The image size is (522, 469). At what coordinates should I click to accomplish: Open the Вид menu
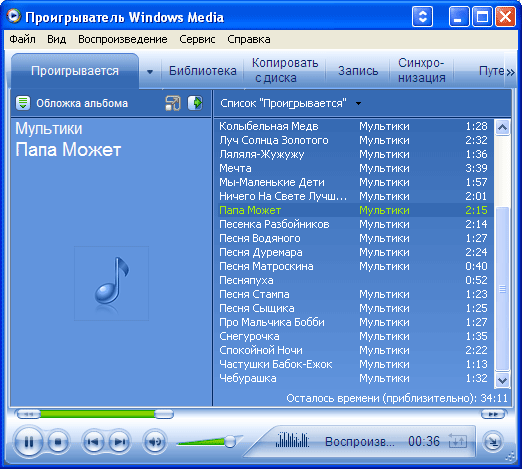point(56,39)
